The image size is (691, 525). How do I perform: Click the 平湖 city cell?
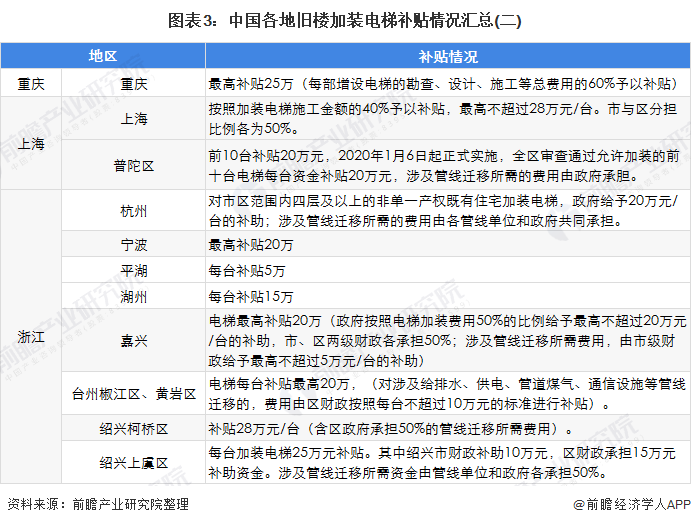(134, 270)
